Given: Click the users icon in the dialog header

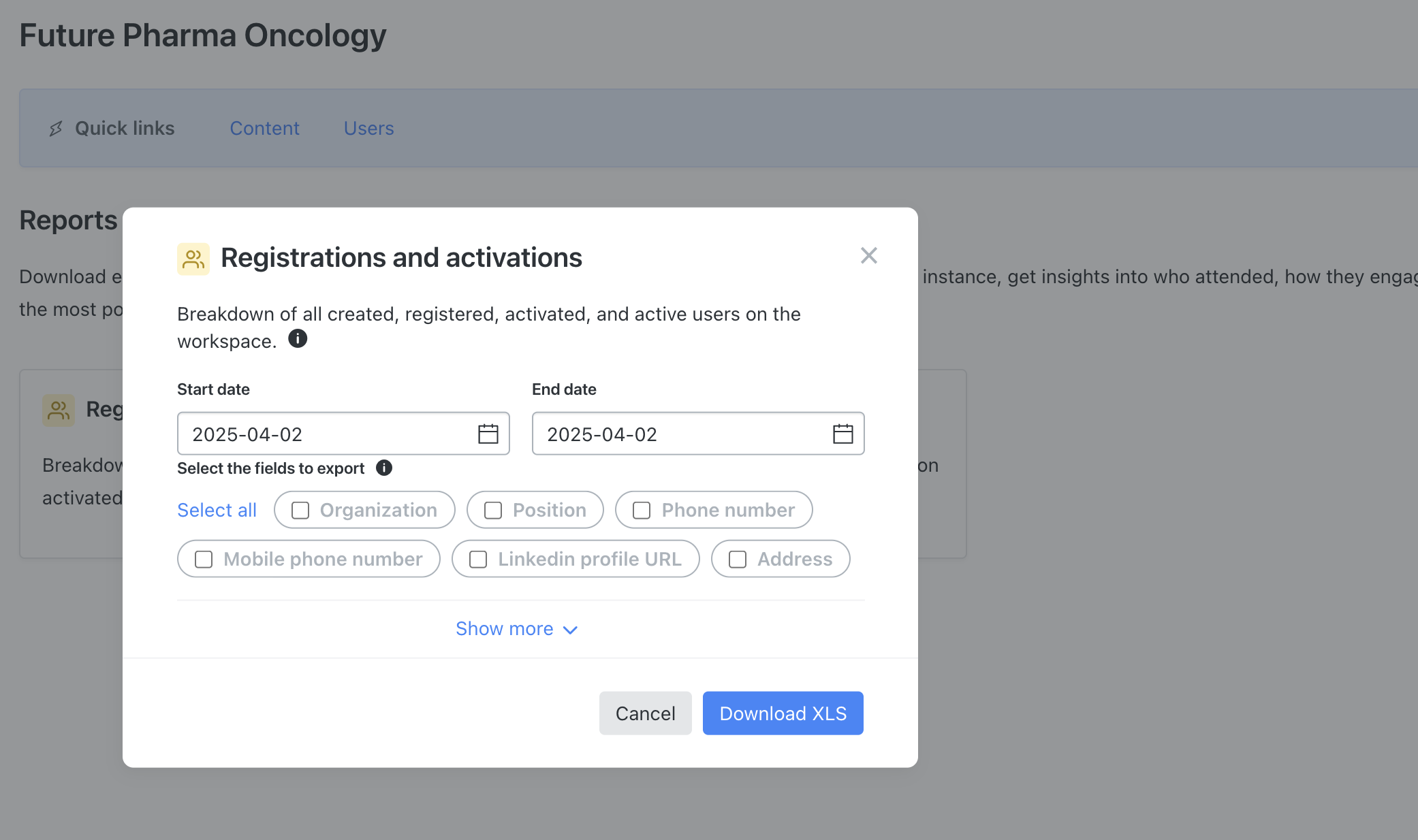Looking at the screenshot, I should point(193,259).
